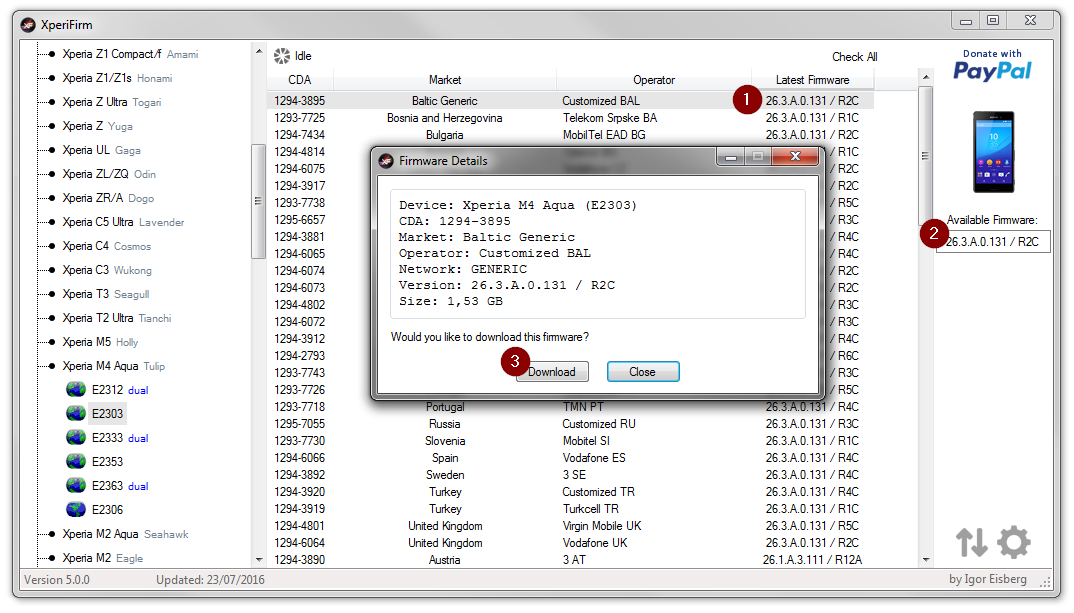Select the Virgin Mobile UK operator cell
This screenshot has width=1074, height=613.
tap(602, 526)
